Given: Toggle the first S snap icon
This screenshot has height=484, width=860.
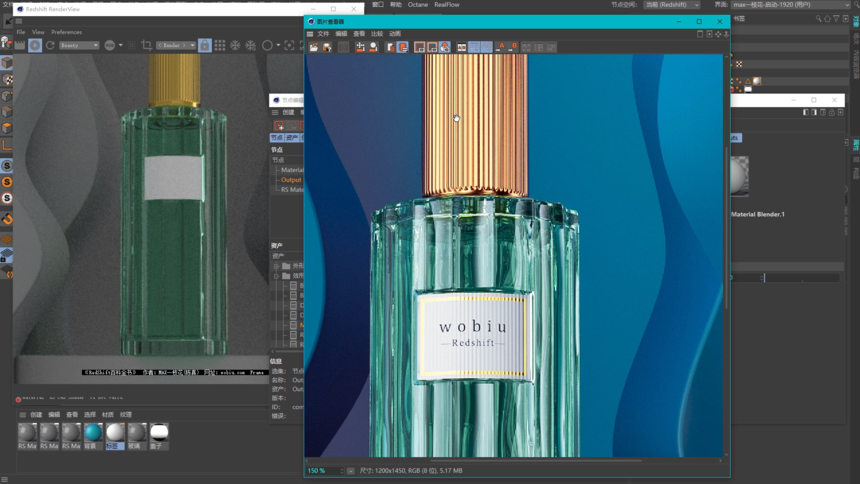Looking at the screenshot, I should click(x=7, y=166).
